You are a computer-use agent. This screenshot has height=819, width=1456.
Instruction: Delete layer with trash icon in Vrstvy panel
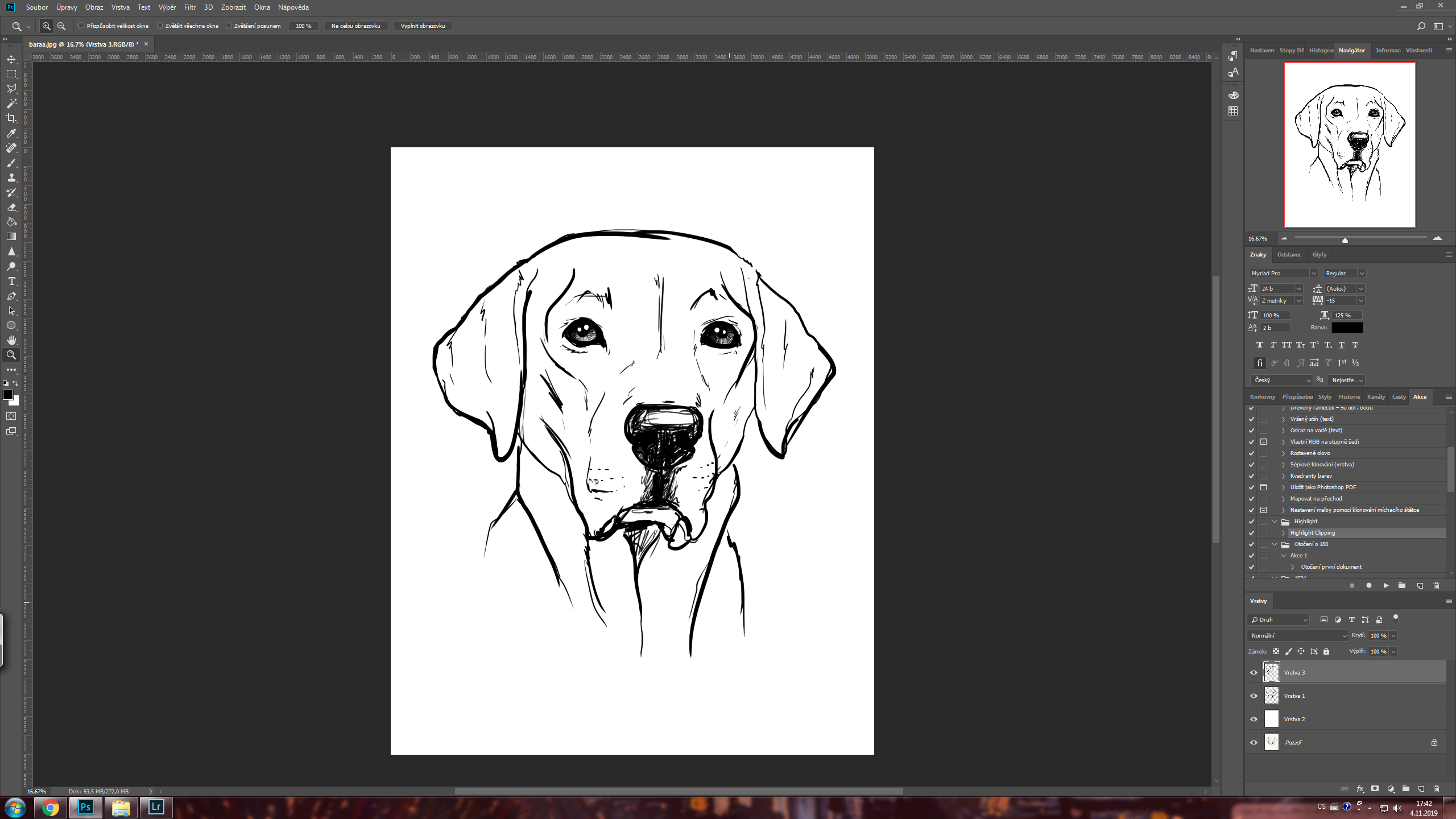pos(1436,789)
